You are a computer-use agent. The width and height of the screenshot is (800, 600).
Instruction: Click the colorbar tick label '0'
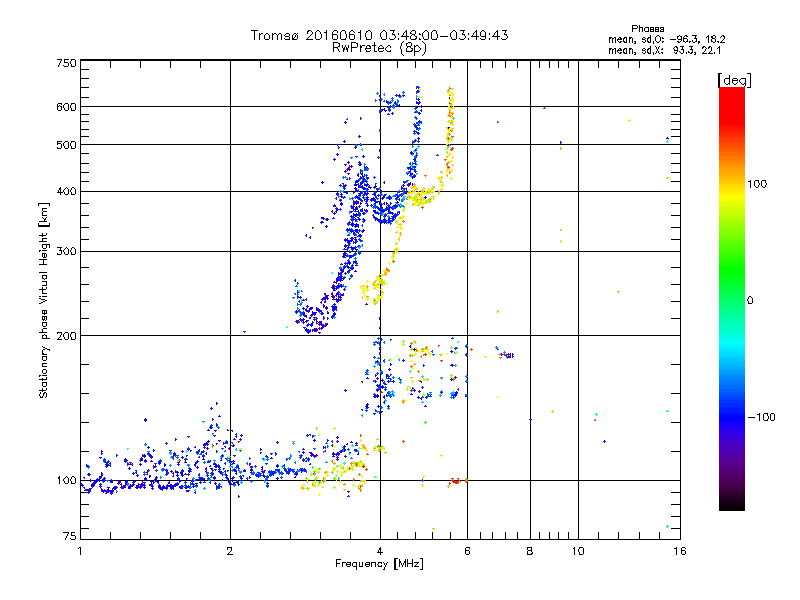(749, 301)
